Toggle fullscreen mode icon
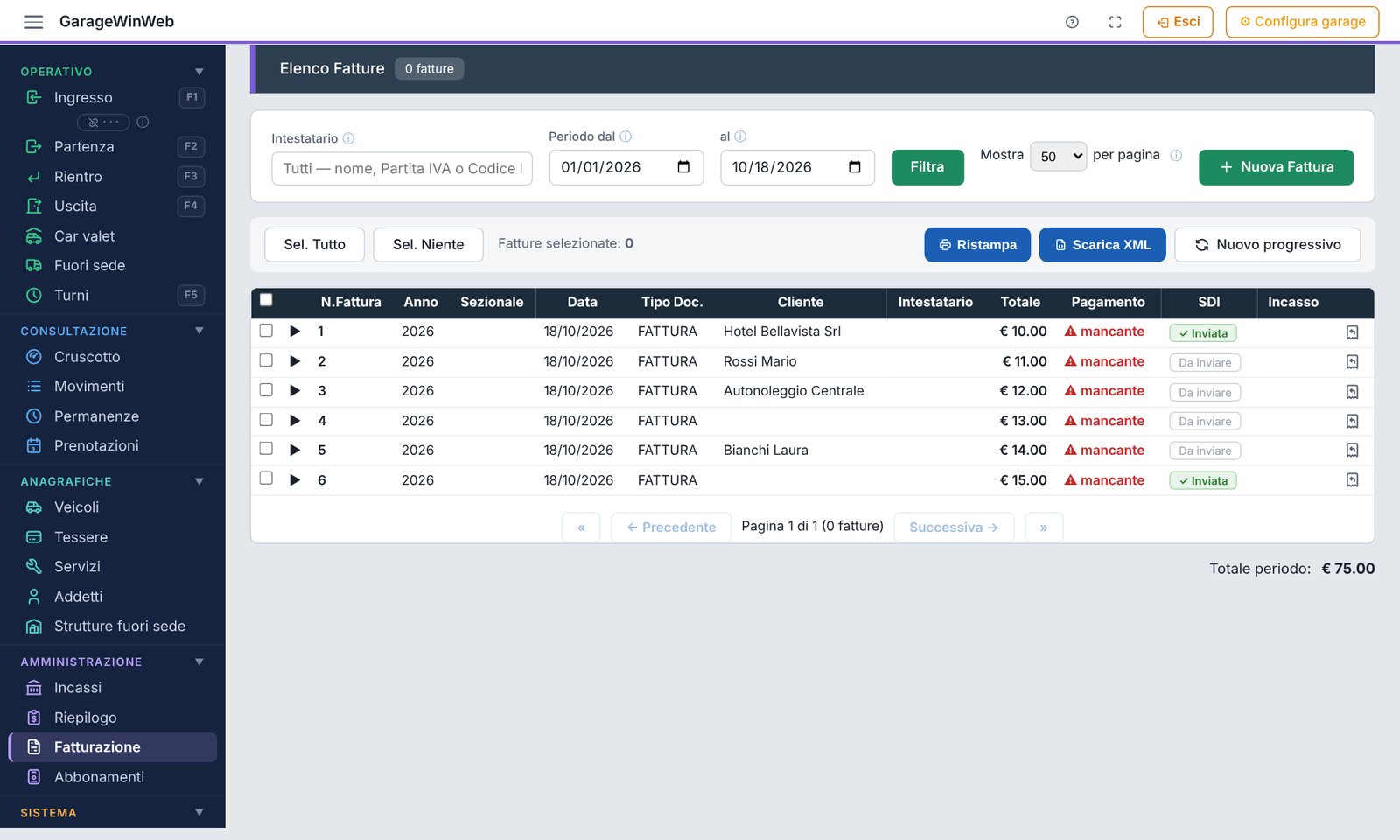This screenshot has height=840, width=1400. click(x=1115, y=22)
